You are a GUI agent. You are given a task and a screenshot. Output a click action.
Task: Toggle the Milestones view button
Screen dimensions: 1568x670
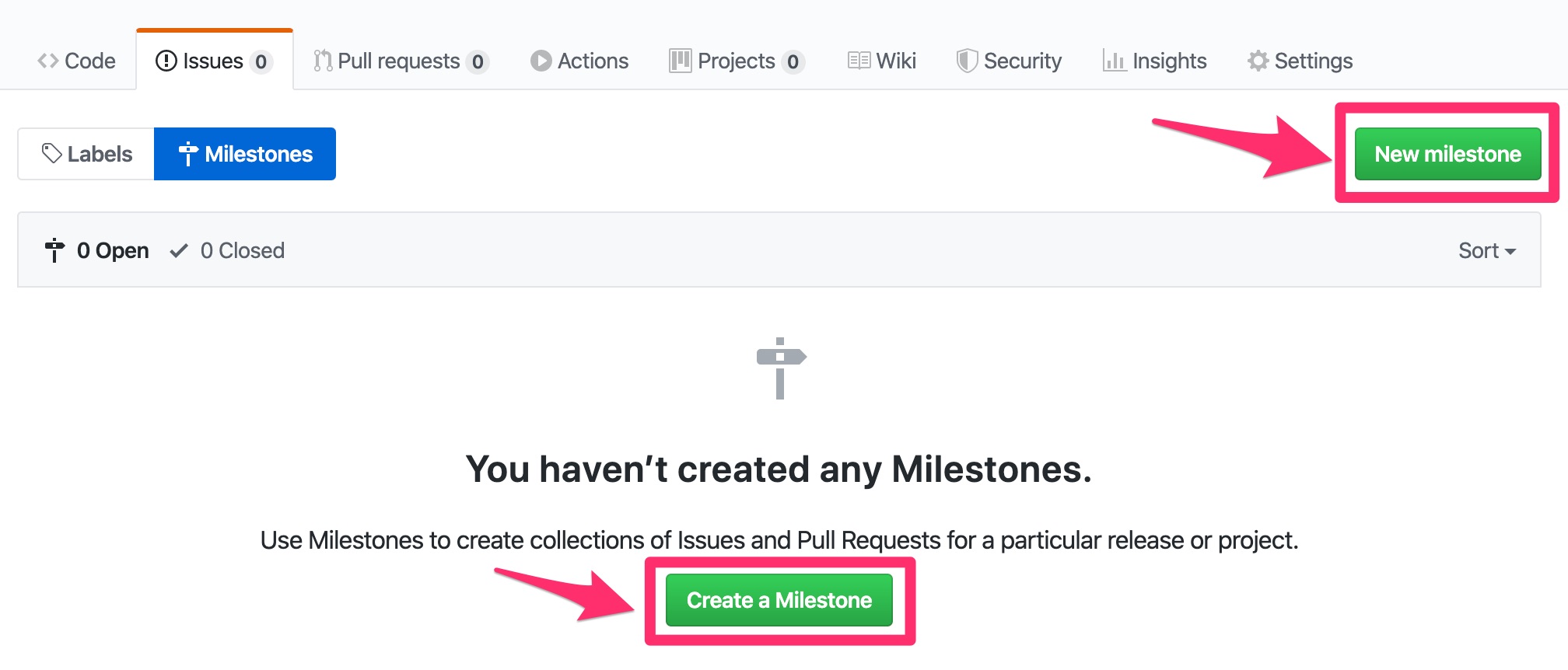coord(245,153)
